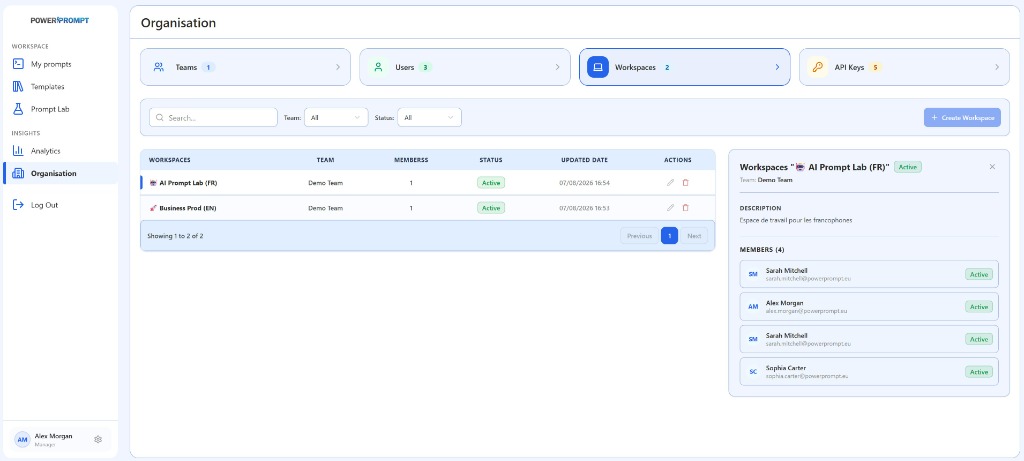Viewport: 1024px width, 461px height.
Task: Click the Status column header
Action: coord(490,160)
